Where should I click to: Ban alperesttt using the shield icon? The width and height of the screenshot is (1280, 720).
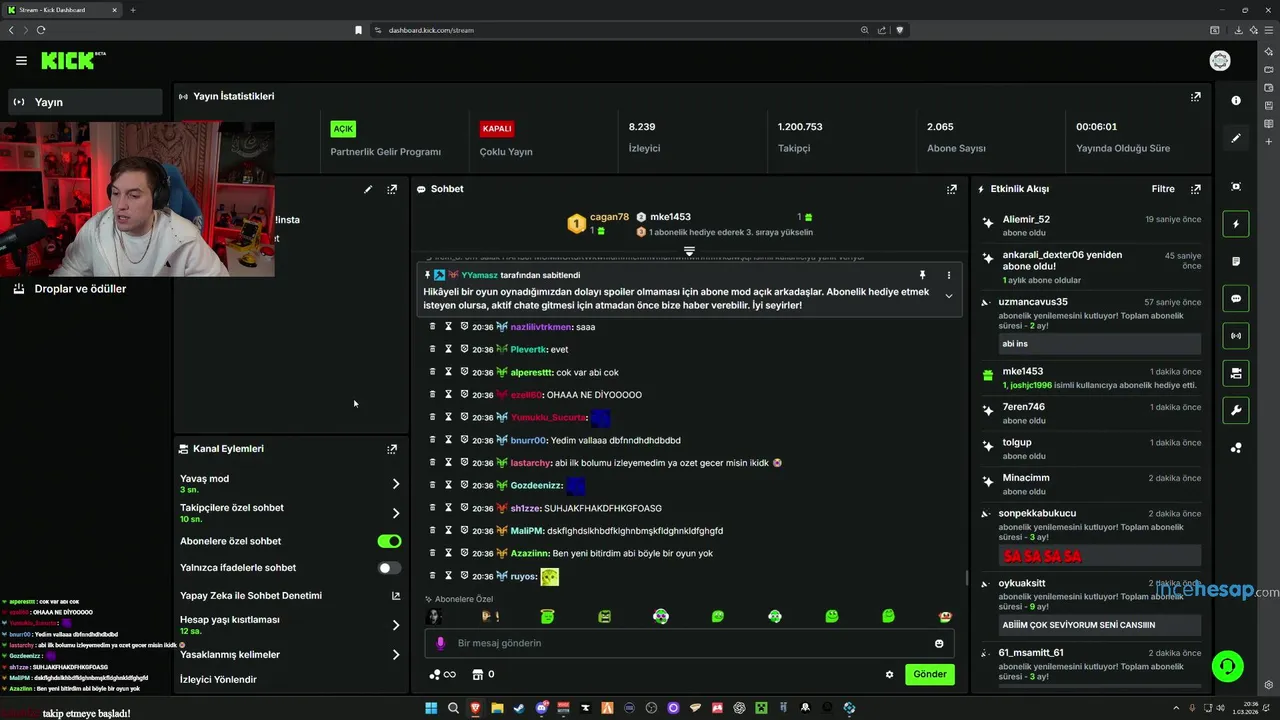[x=464, y=372]
